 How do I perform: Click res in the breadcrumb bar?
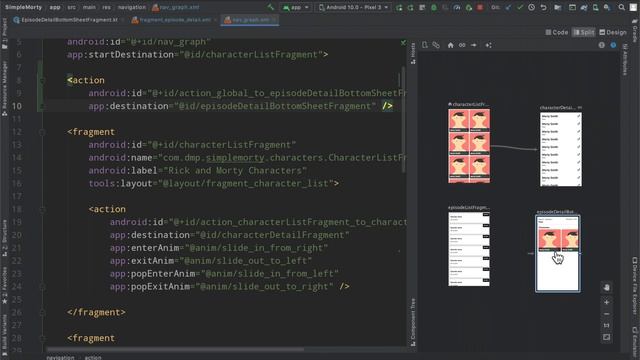[x=107, y=7]
